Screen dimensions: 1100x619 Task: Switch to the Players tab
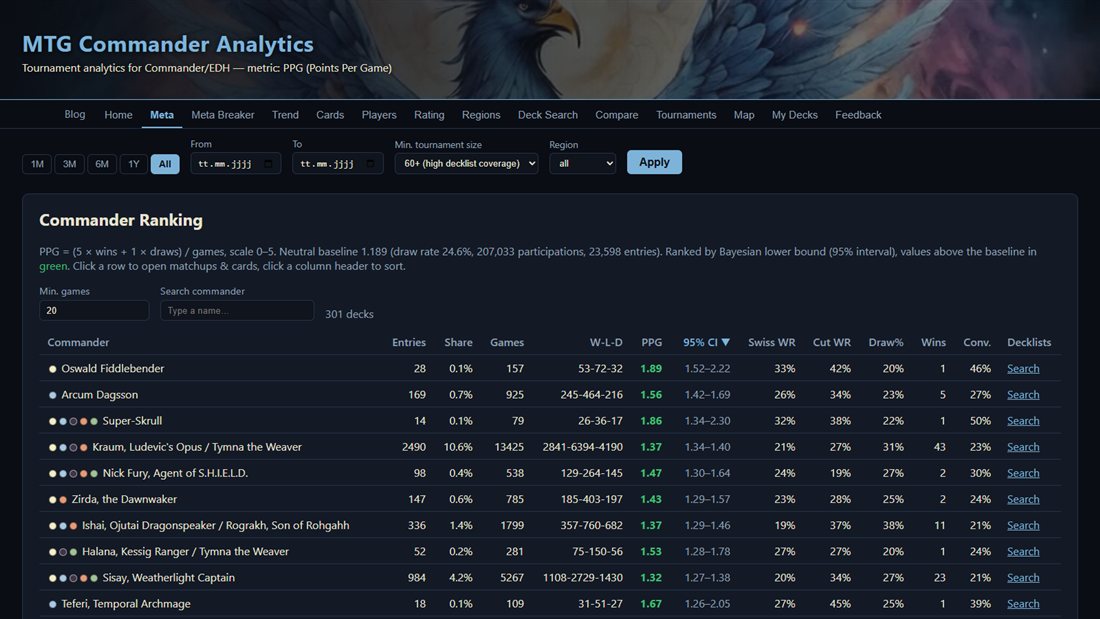[x=379, y=114]
